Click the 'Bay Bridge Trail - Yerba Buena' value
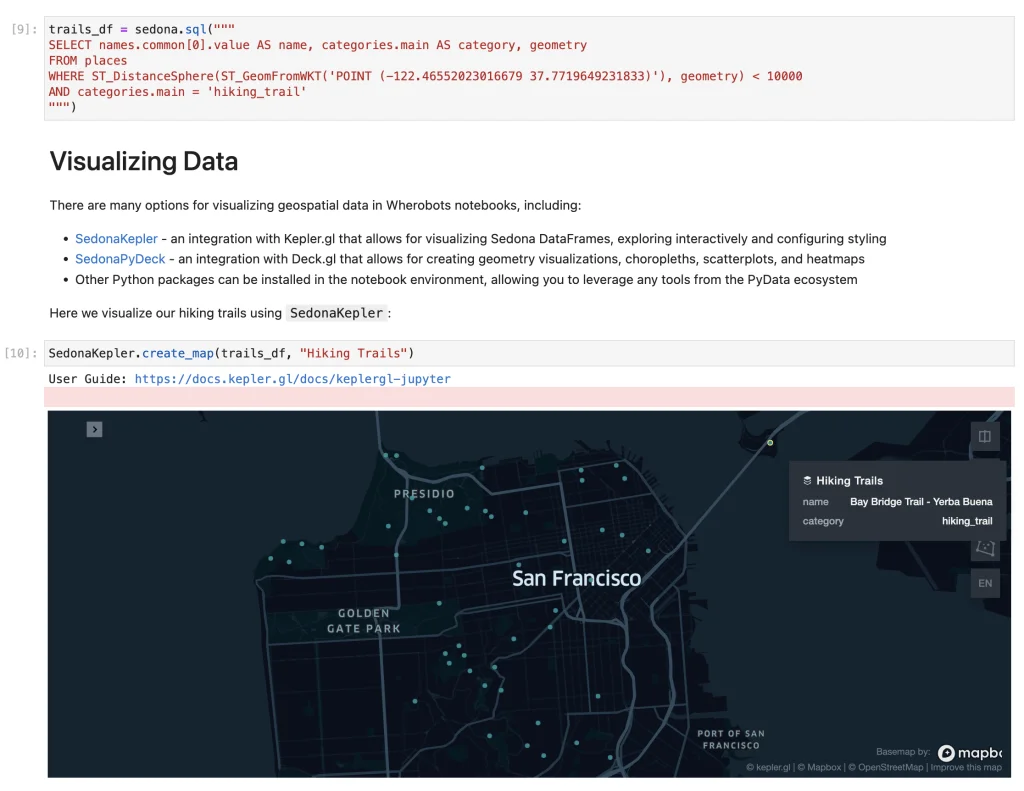Viewport: 1024px width, 791px height. pyautogui.click(x=921, y=502)
